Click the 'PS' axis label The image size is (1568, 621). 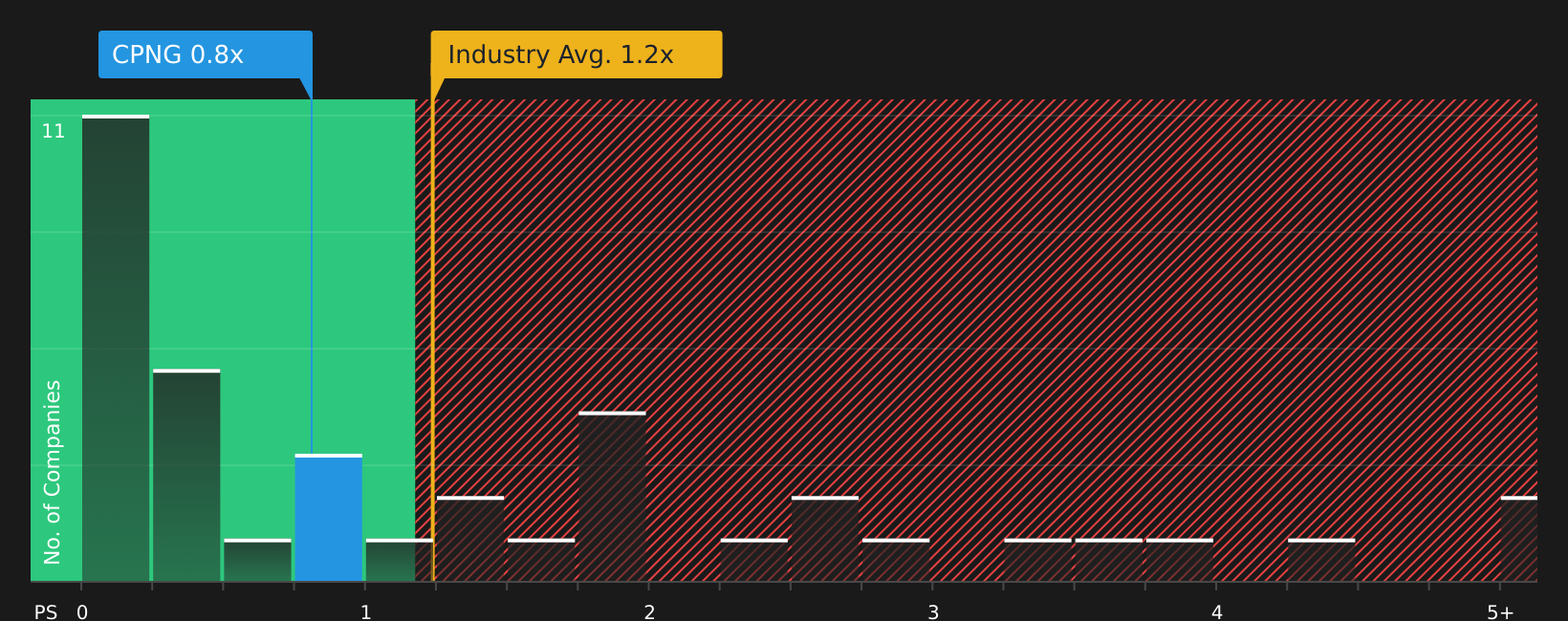(x=46, y=612)
